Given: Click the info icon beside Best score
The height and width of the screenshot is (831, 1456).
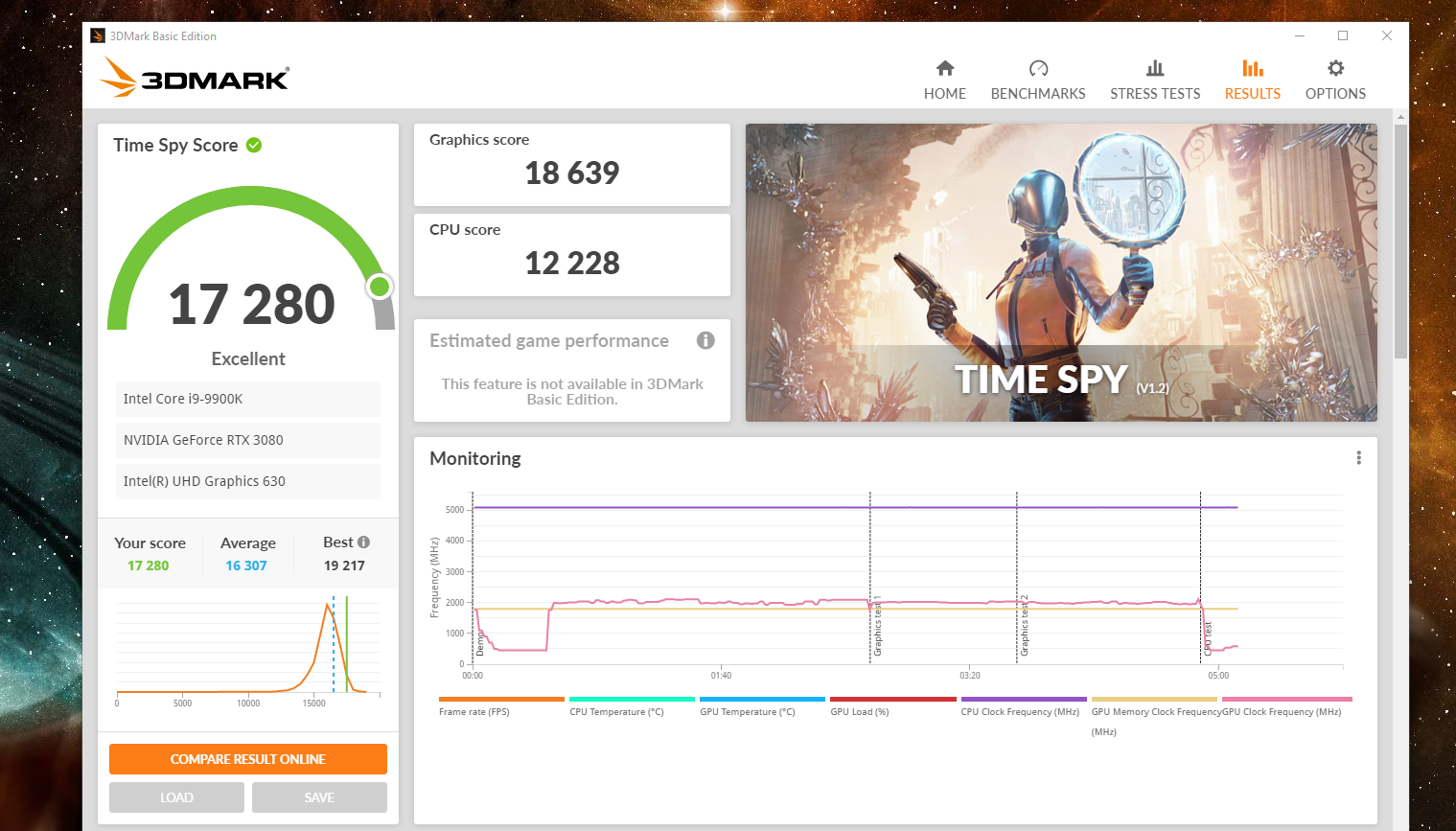Looking at the screenshot, I should tap(363, 542).
